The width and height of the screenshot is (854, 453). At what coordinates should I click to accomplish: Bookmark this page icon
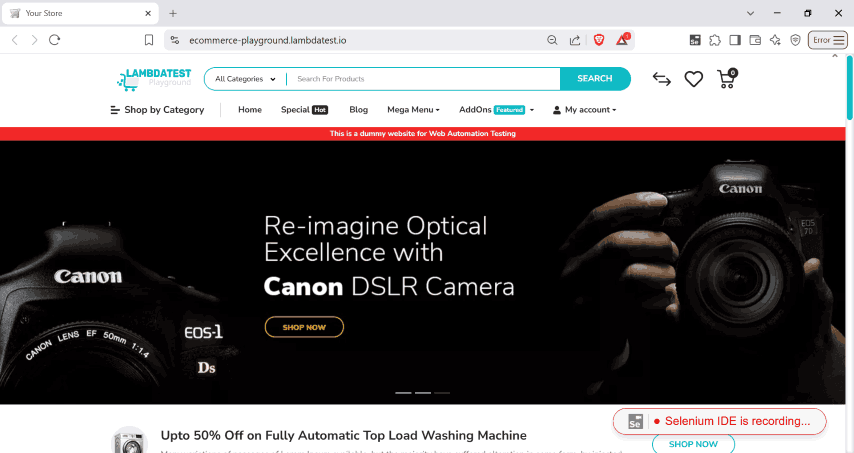[x=149, y=40]
